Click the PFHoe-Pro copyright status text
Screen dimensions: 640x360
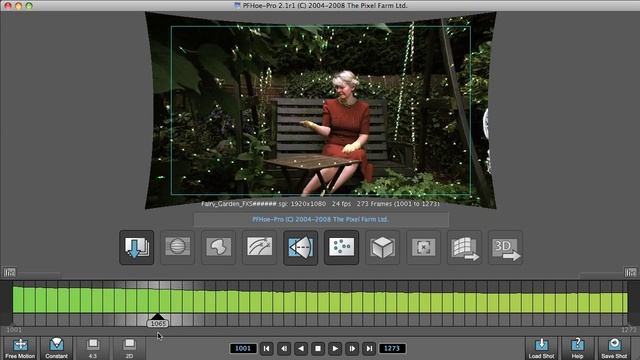(320, 220)
